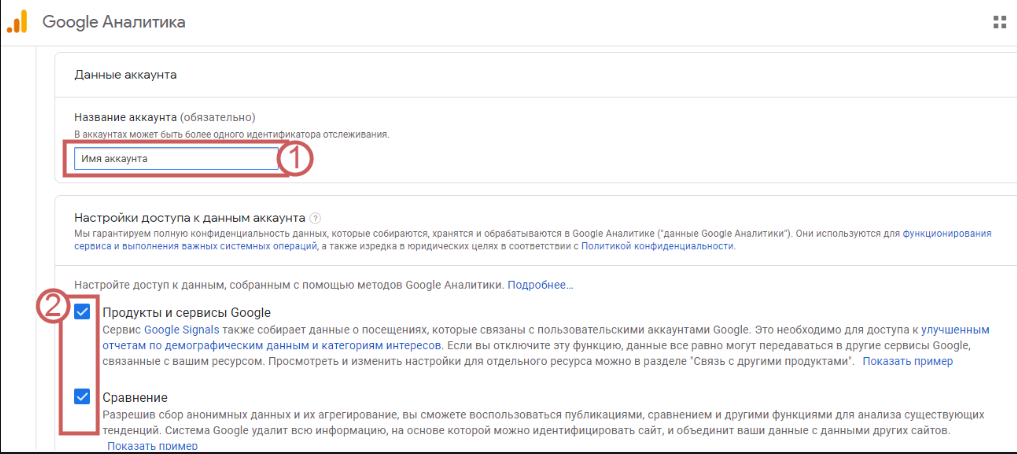This screenshot has height=454, width=1017.
Task: Click the Продукты и сервисы Google label
Action: click(x=186, y=312)
